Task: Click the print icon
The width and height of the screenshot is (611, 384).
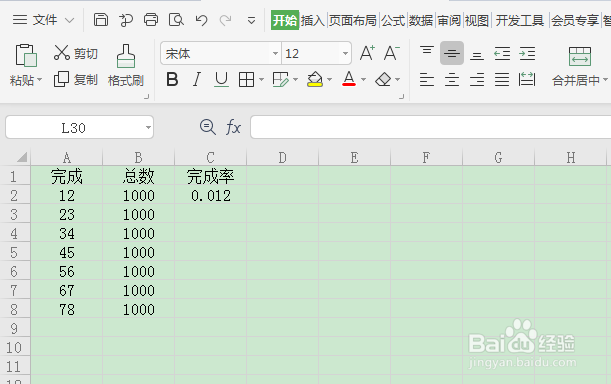Action: pos(151,19)
